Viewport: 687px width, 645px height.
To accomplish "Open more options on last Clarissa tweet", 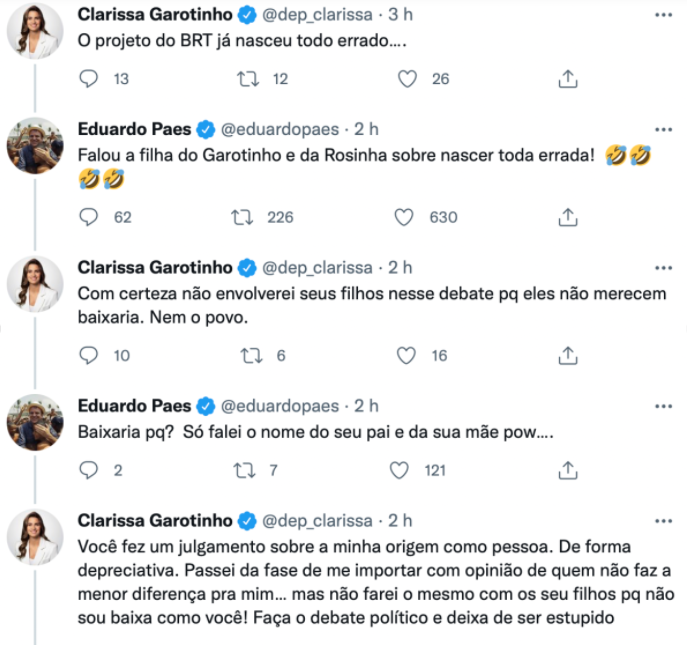I will point(663,521).
